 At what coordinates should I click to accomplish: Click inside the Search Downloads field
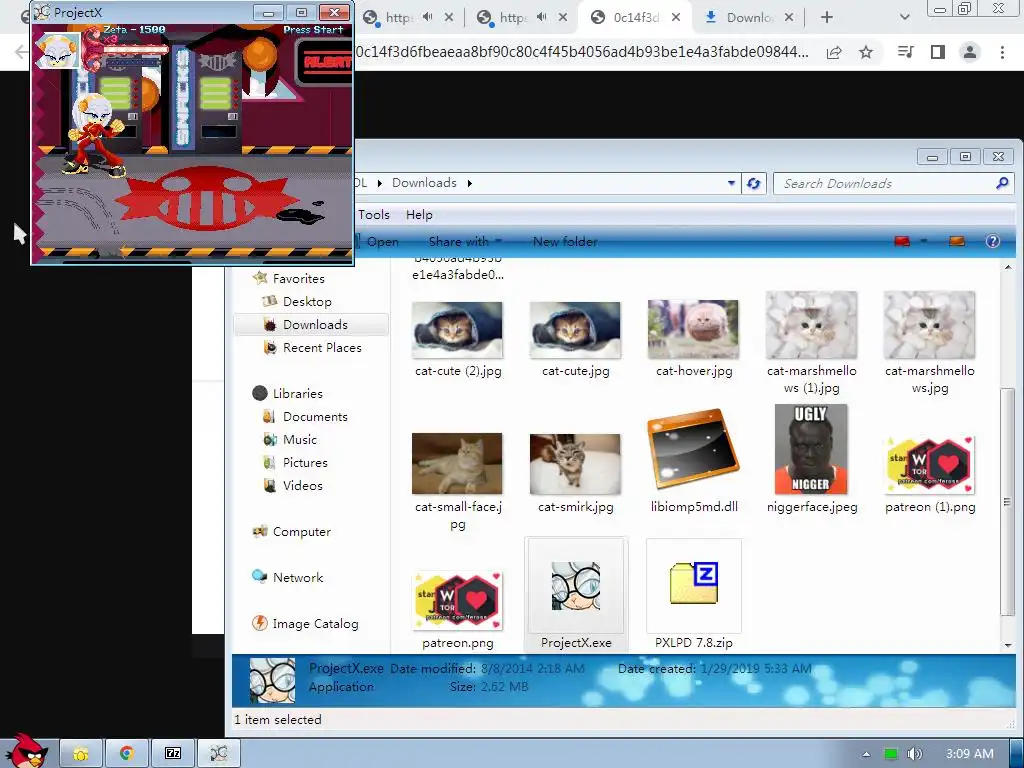click(x=885, y=184)
